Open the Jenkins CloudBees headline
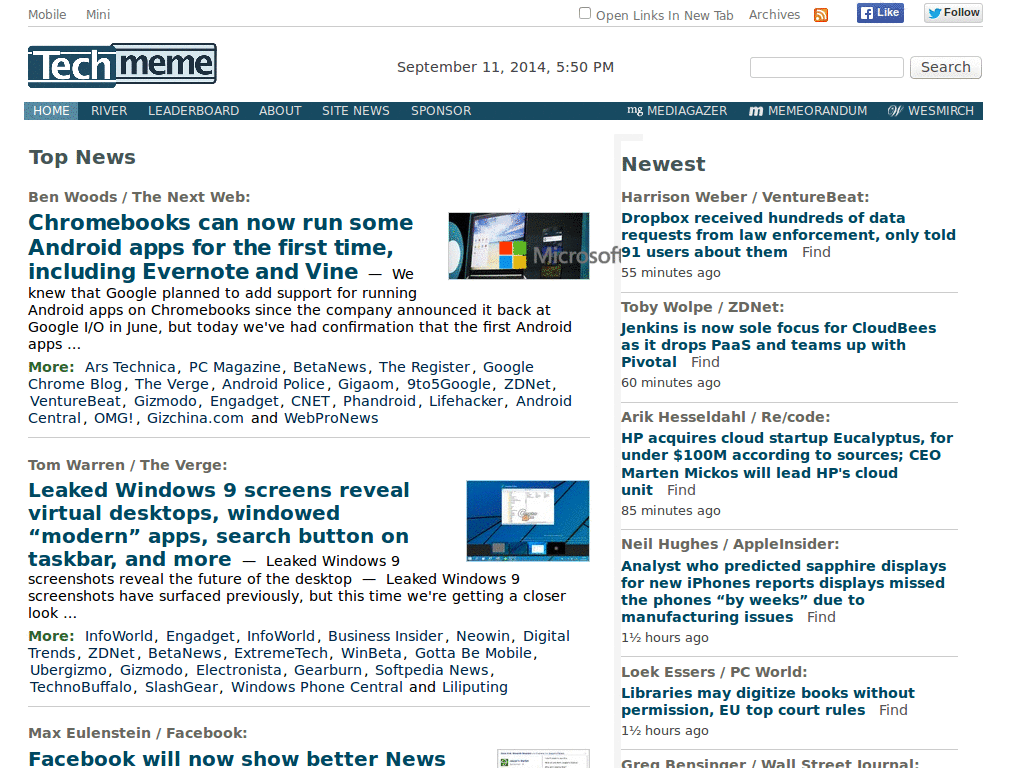Image resolution: width=1024 pixels, height=768 pixels. click(x=778, y=345)
